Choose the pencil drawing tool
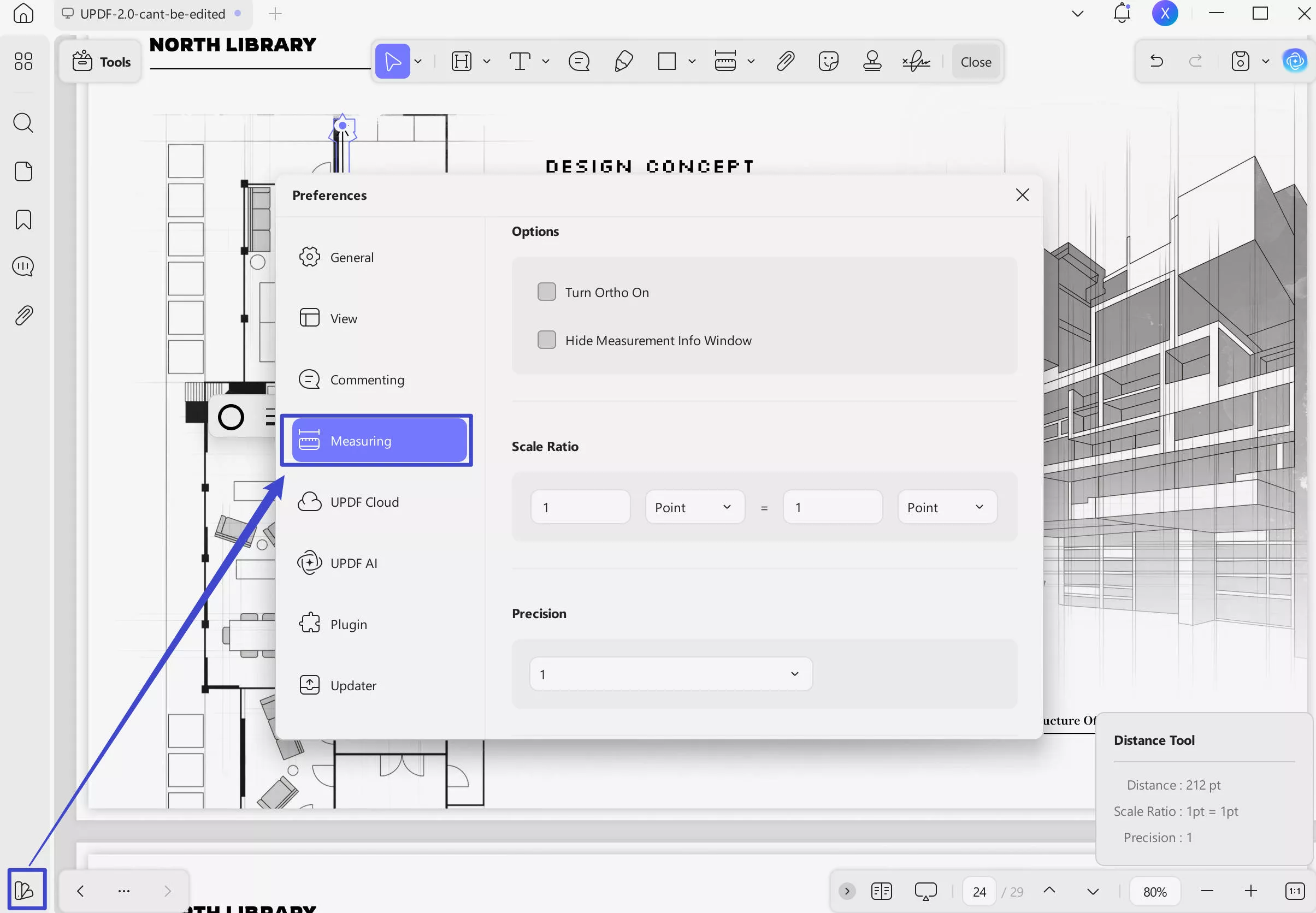 [x=623, y=61]
